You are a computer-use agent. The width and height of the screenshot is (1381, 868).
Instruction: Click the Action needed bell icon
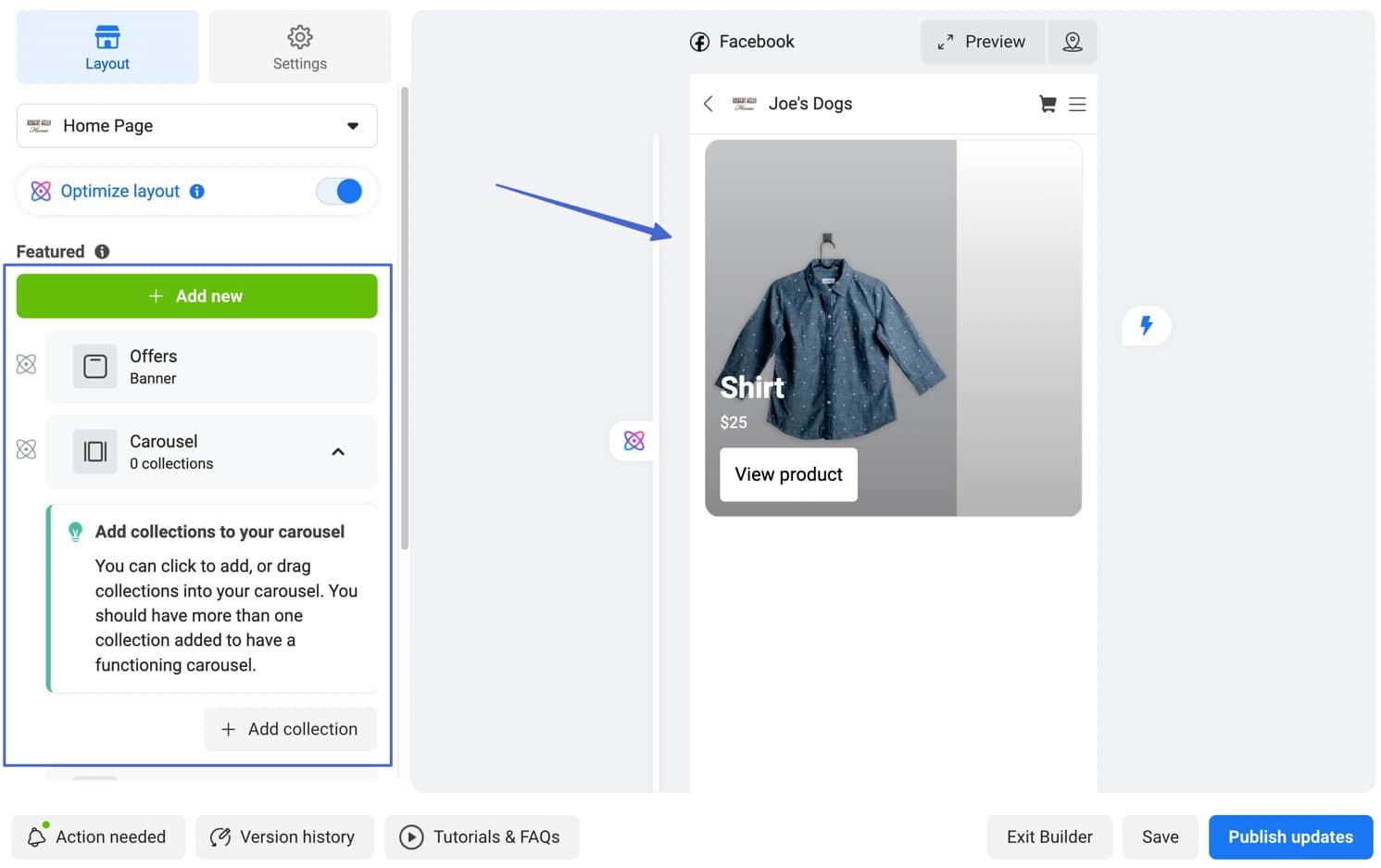37,837
